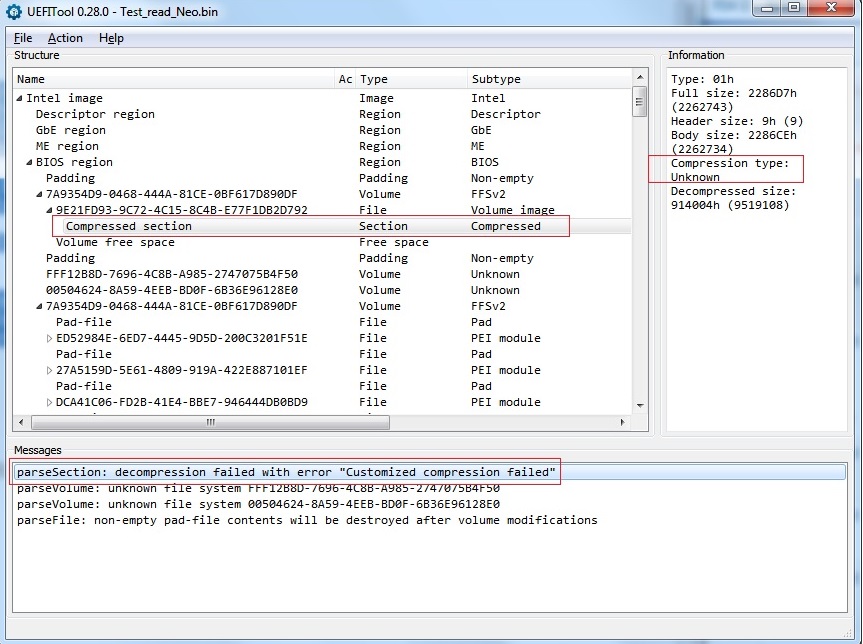Open the File menu
The height and width of the screenshot is (644, 863).
click(x=23, y=38)
